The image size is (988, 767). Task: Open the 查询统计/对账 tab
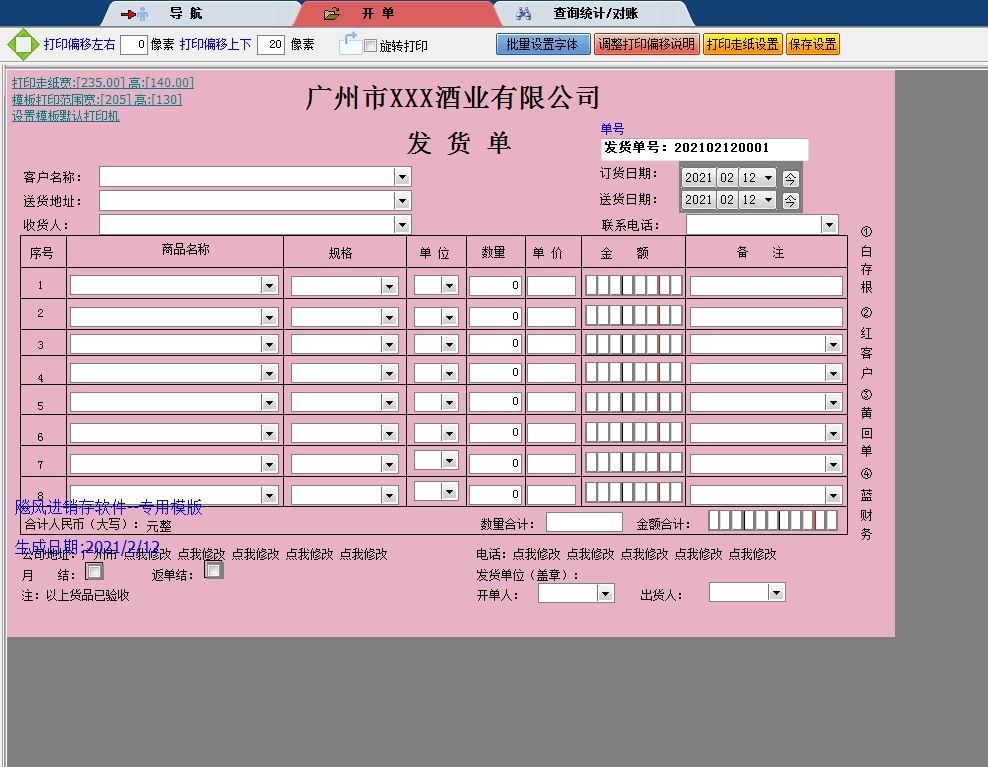[x=594, y=14]
